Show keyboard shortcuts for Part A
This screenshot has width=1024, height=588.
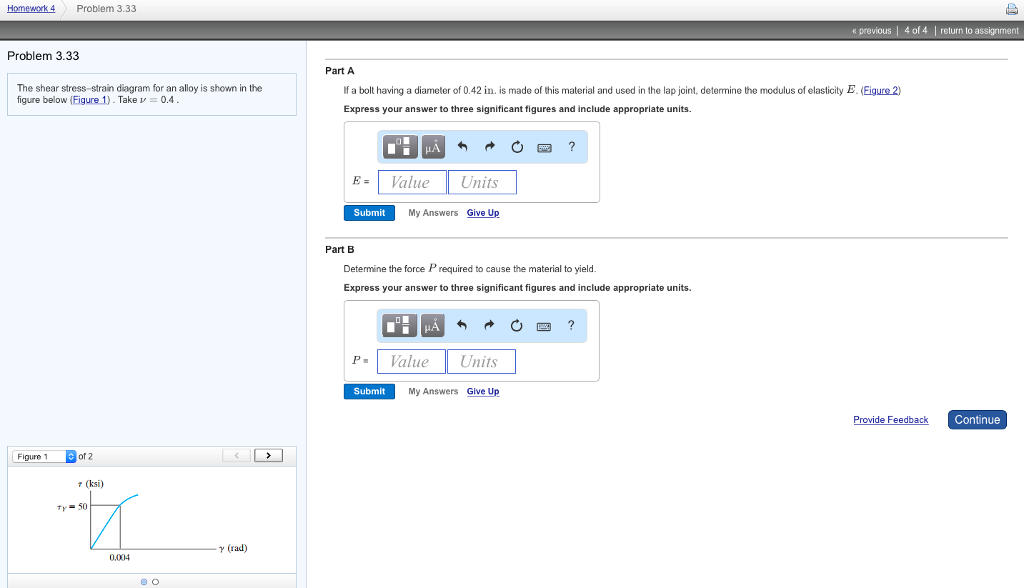click(x=544, y=148)
